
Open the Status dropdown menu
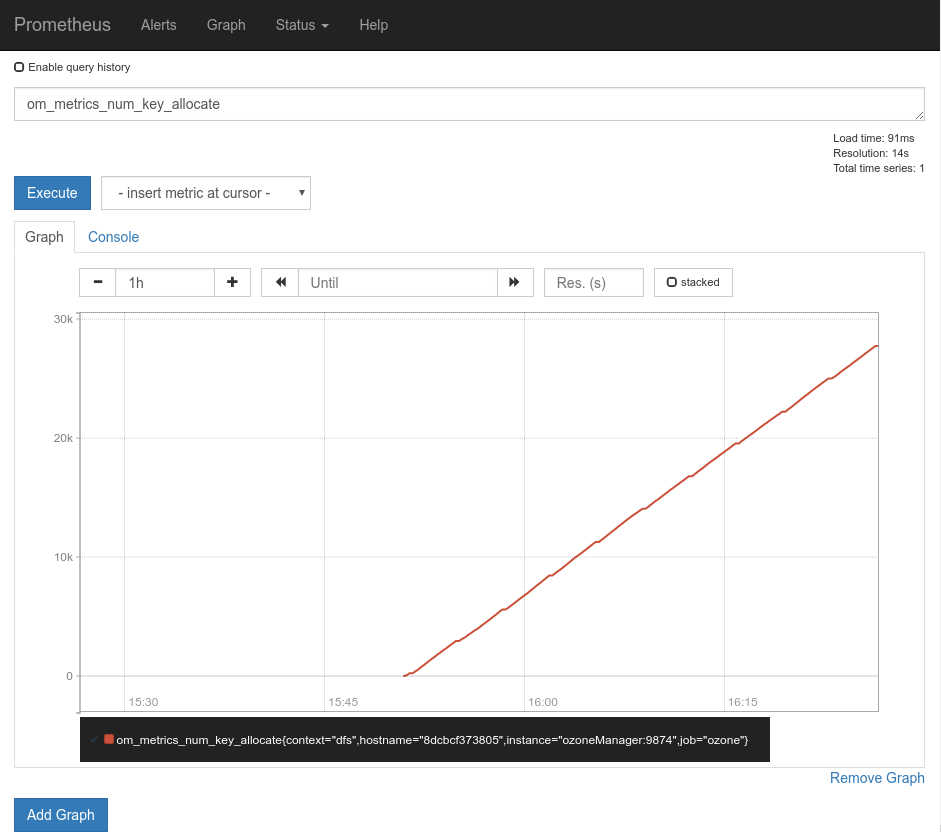[x=302, y=25]
